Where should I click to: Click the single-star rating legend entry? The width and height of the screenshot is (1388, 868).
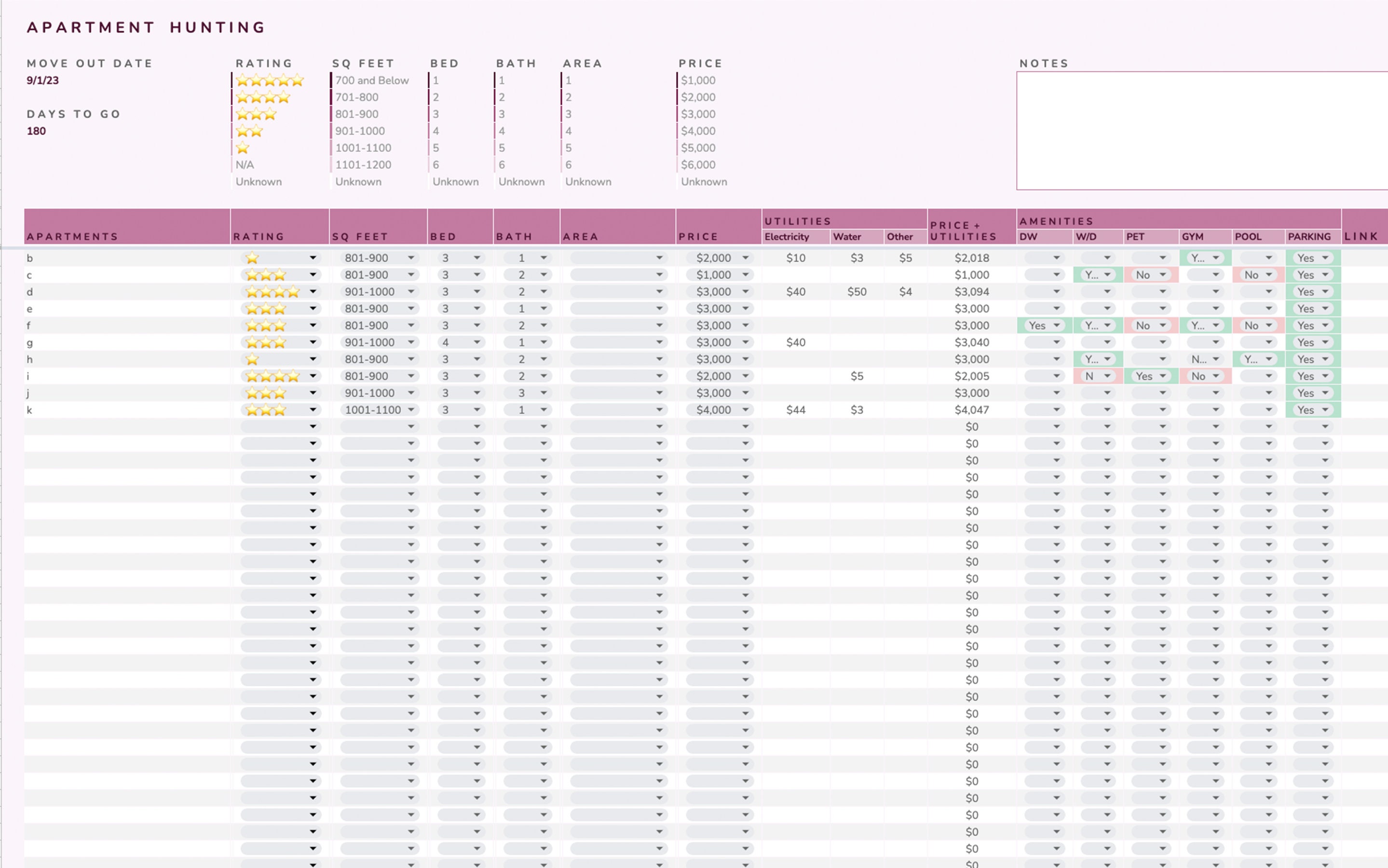pos(243,148)
